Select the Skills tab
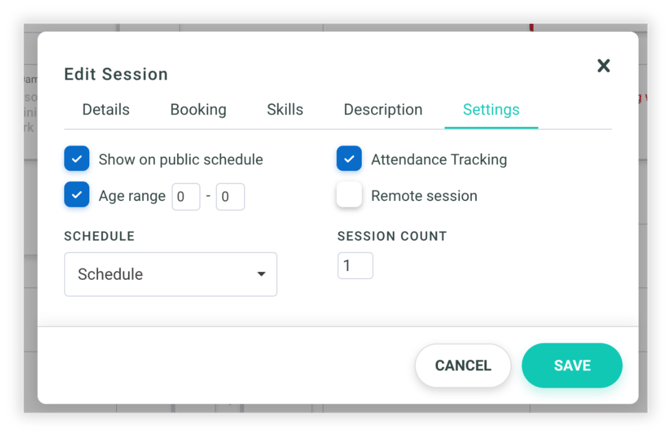 point(285,110)
